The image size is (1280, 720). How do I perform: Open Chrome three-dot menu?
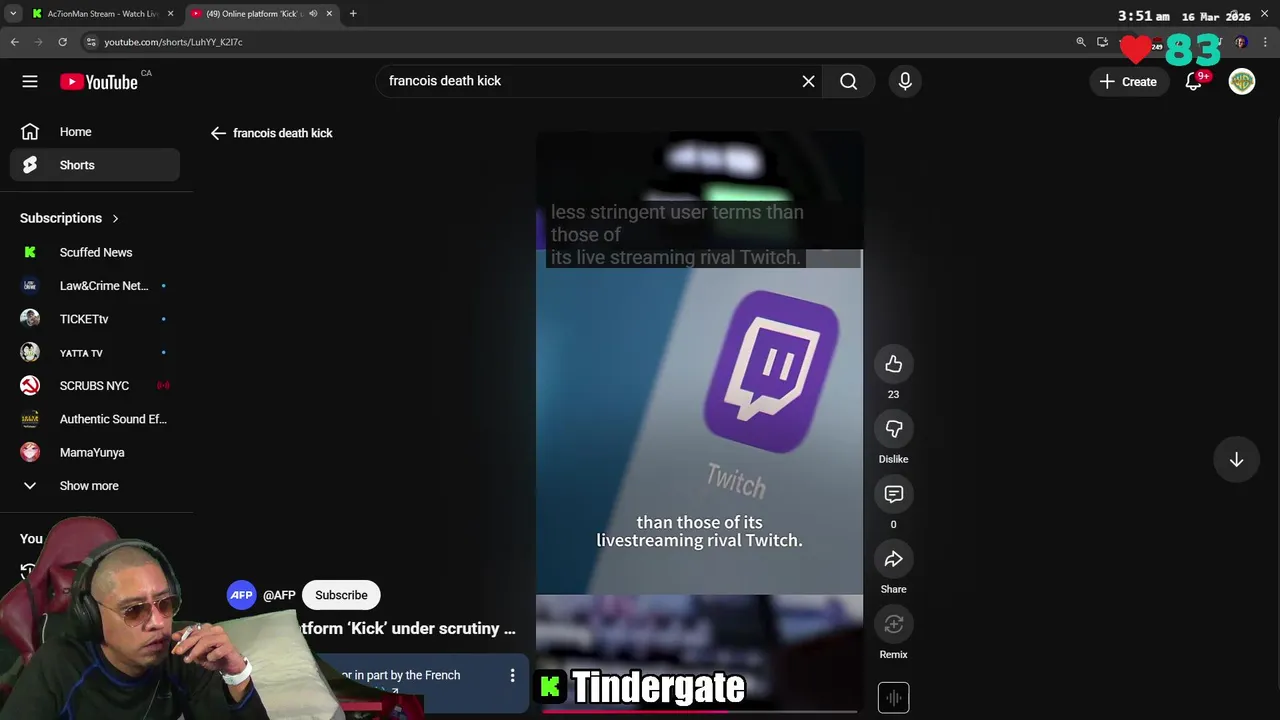click(x=1266, y=42)
